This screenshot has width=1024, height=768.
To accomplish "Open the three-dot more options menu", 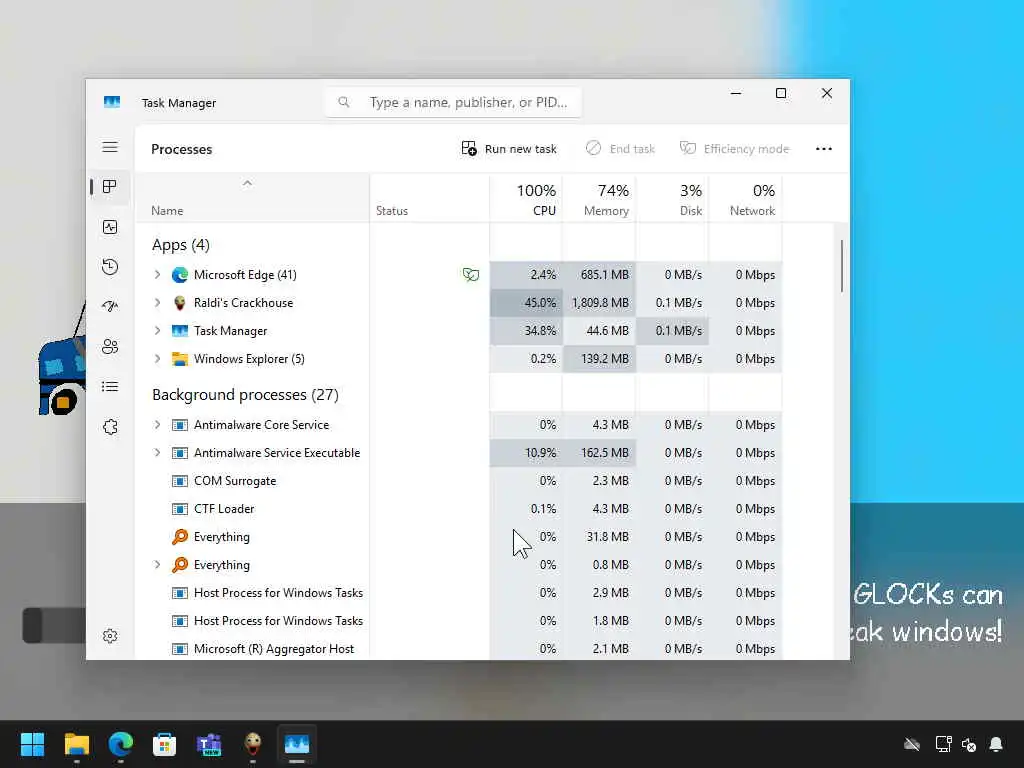I will click(x=824, y=149).
